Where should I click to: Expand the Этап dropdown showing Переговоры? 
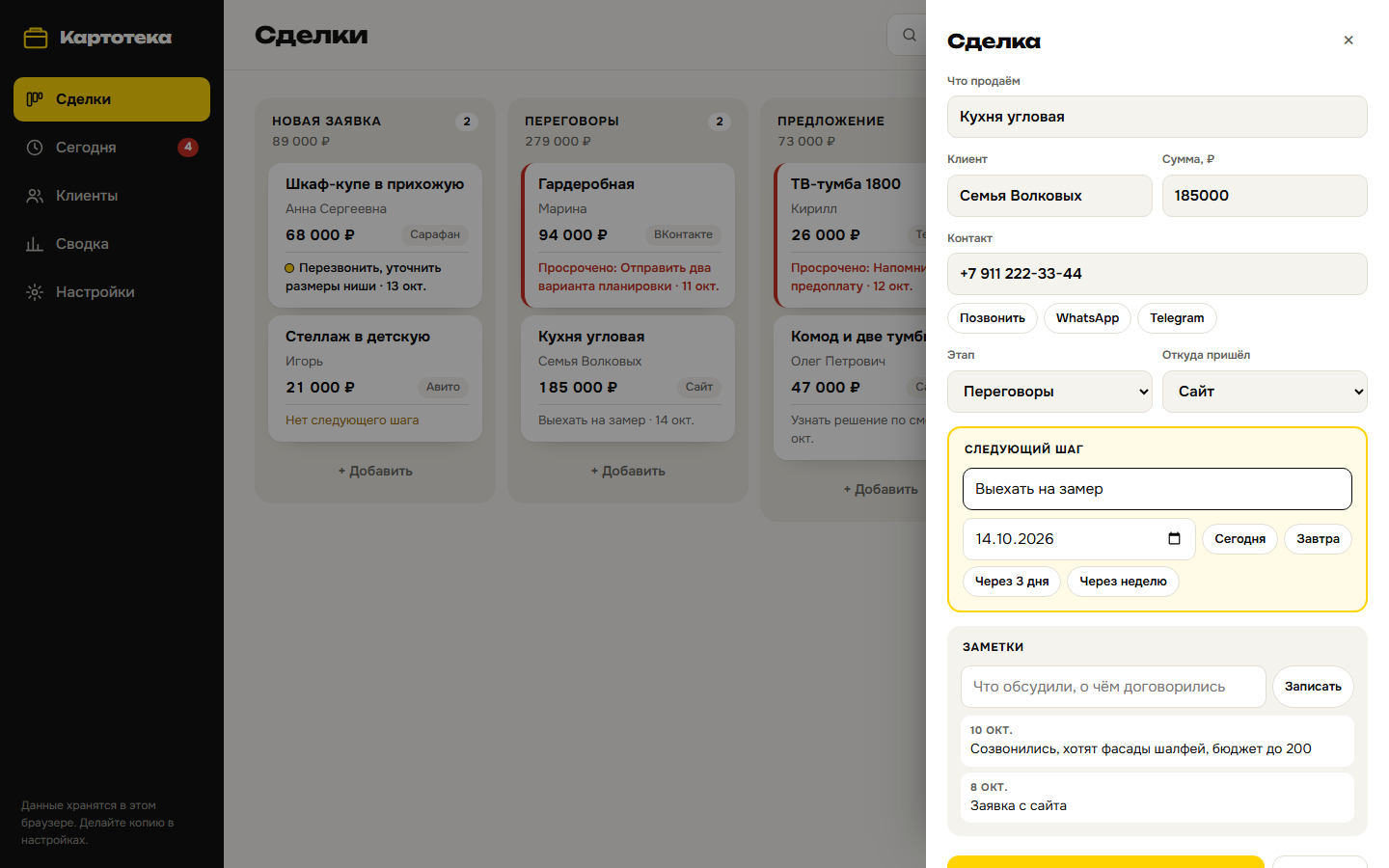click(1049, 392)
